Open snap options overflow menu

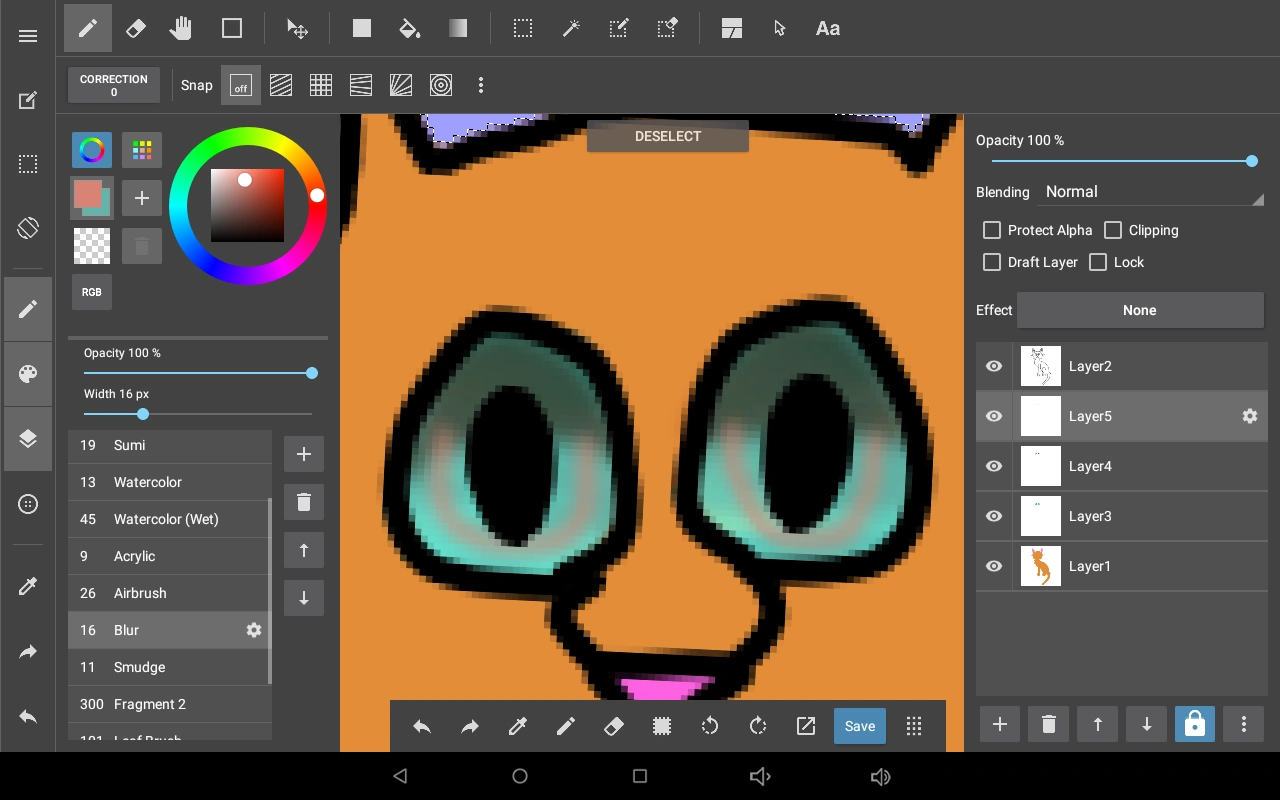[x=481, y=86]
